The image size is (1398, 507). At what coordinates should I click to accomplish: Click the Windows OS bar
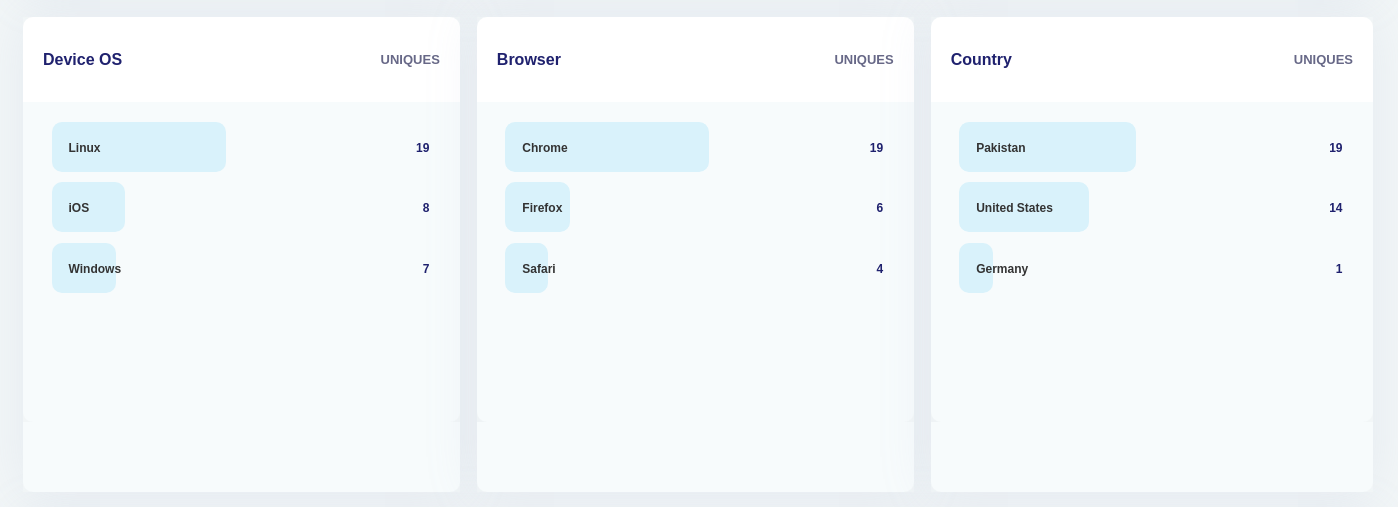pyautogui.click(x=84, y=268)
